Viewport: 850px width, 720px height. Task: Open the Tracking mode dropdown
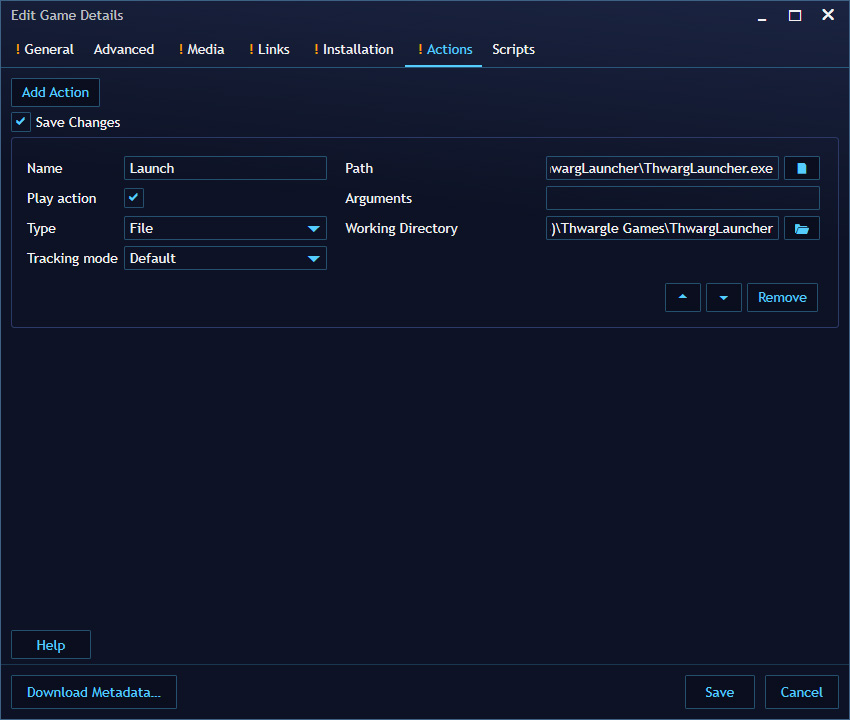225,258
